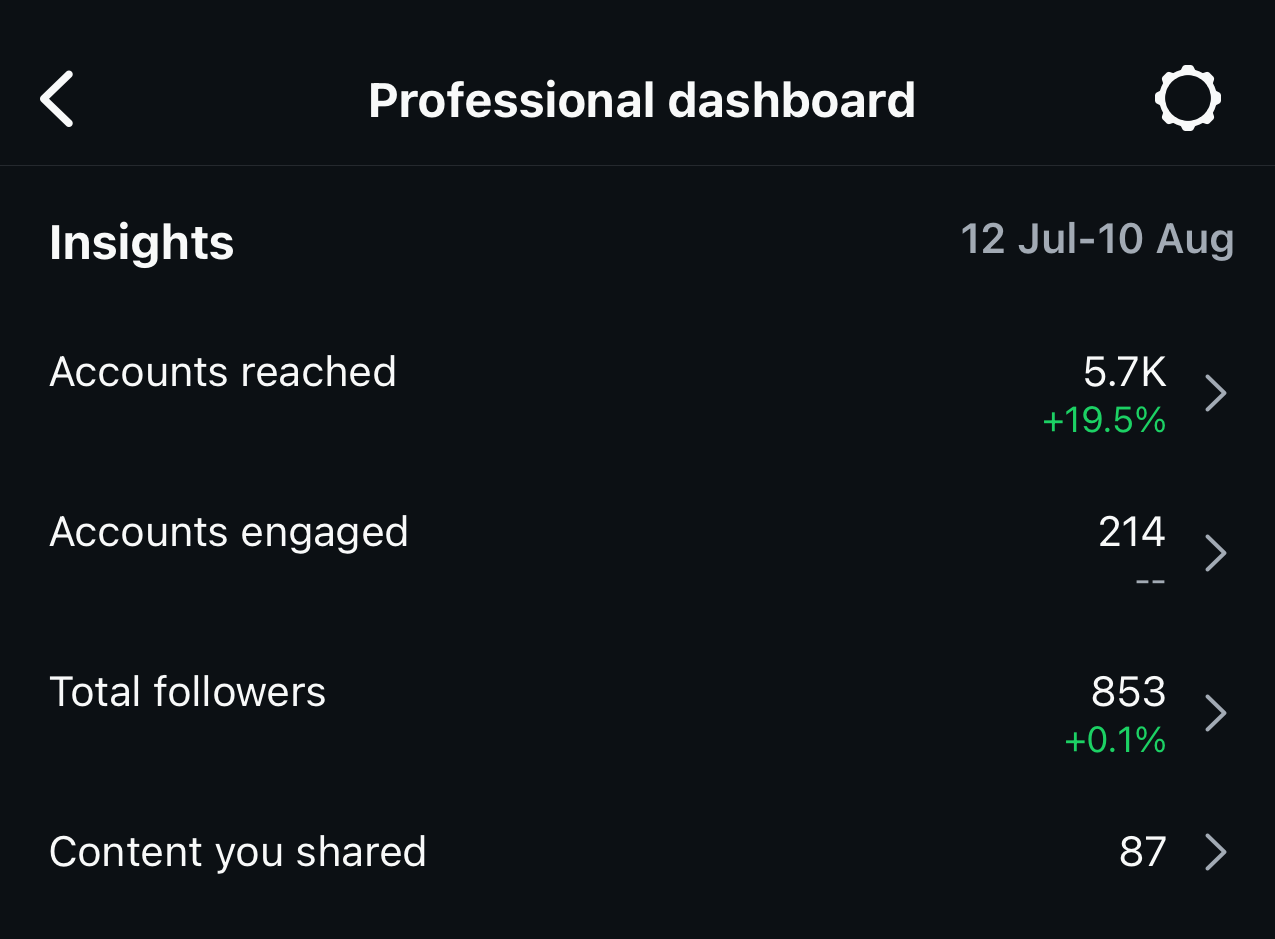
Task: Open the Content you shared label
Action: pyautogui.click(x=238, y=852)
